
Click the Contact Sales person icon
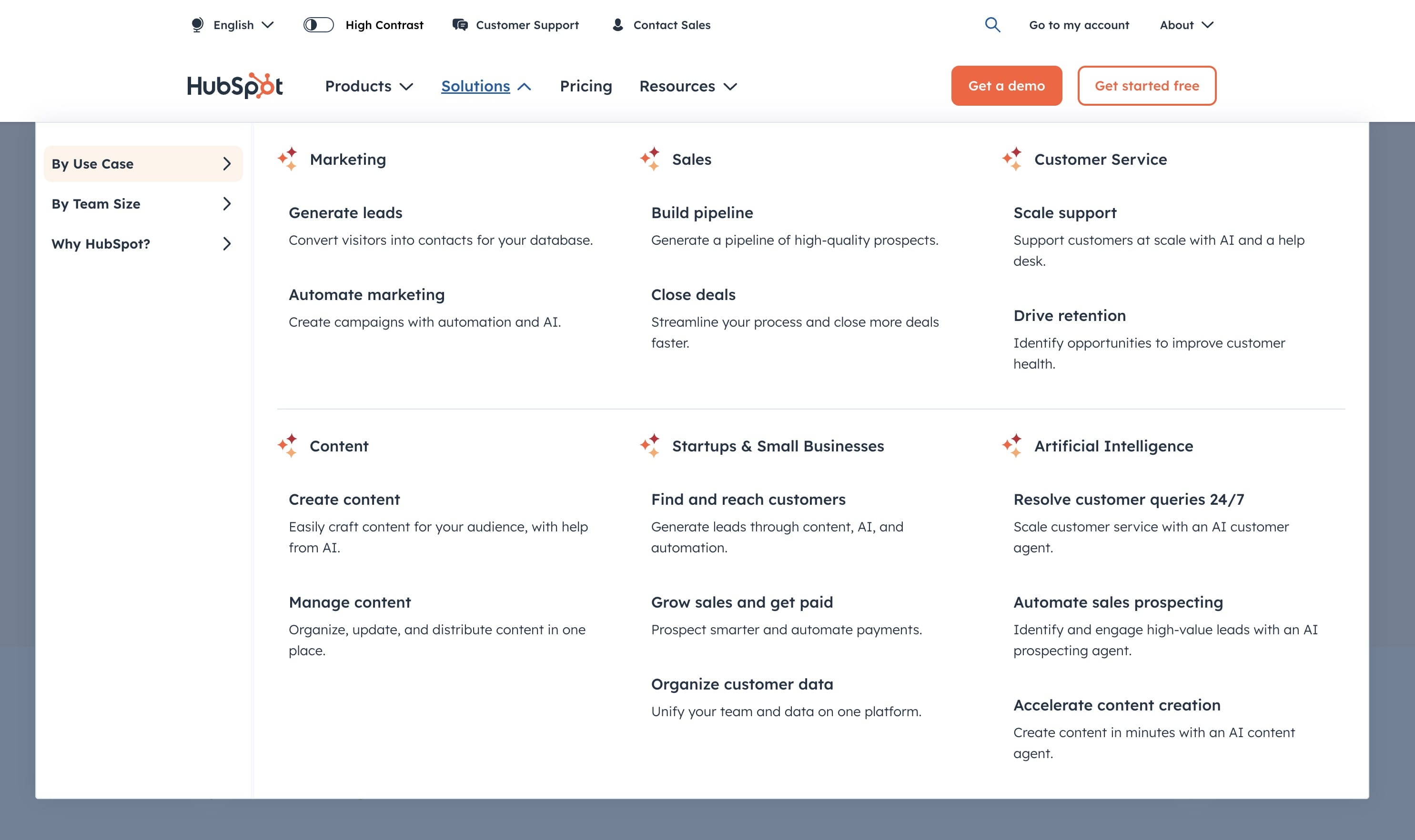coord(618,25)
